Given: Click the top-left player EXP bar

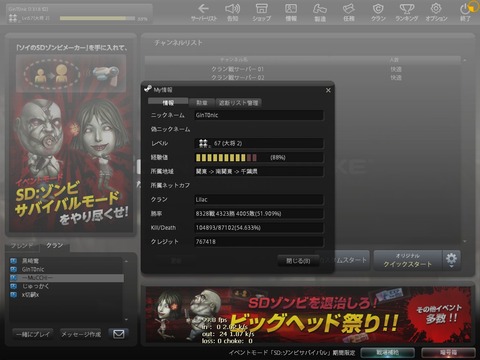Looking at the screenshot, I should pos(98,18).
